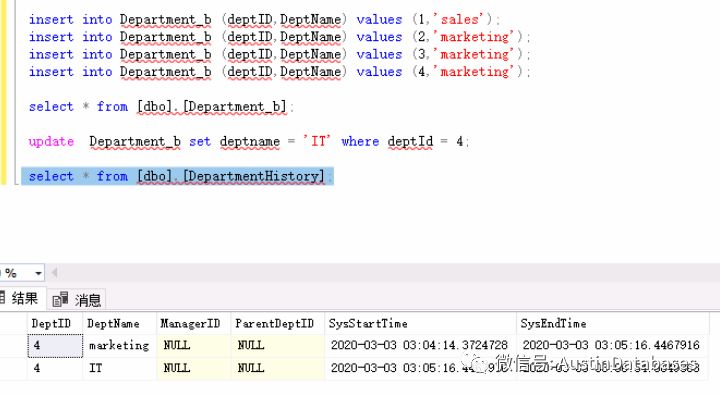The image size is (720, 395).
Task: Select the 'IT' DeptName cell
Action: click(119, 368)
